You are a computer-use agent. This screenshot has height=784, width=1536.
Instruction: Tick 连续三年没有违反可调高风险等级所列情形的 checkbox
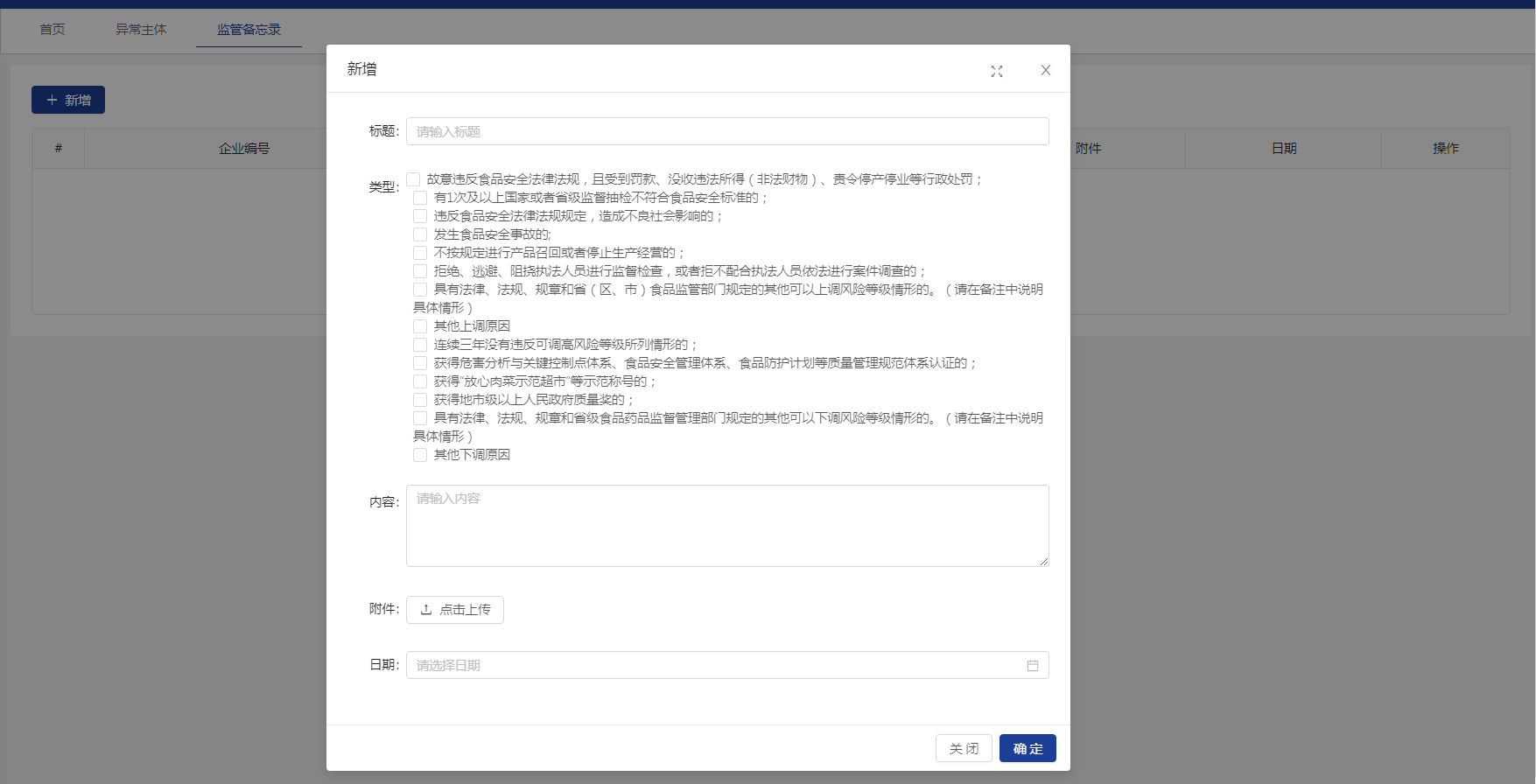coord(420,345)
